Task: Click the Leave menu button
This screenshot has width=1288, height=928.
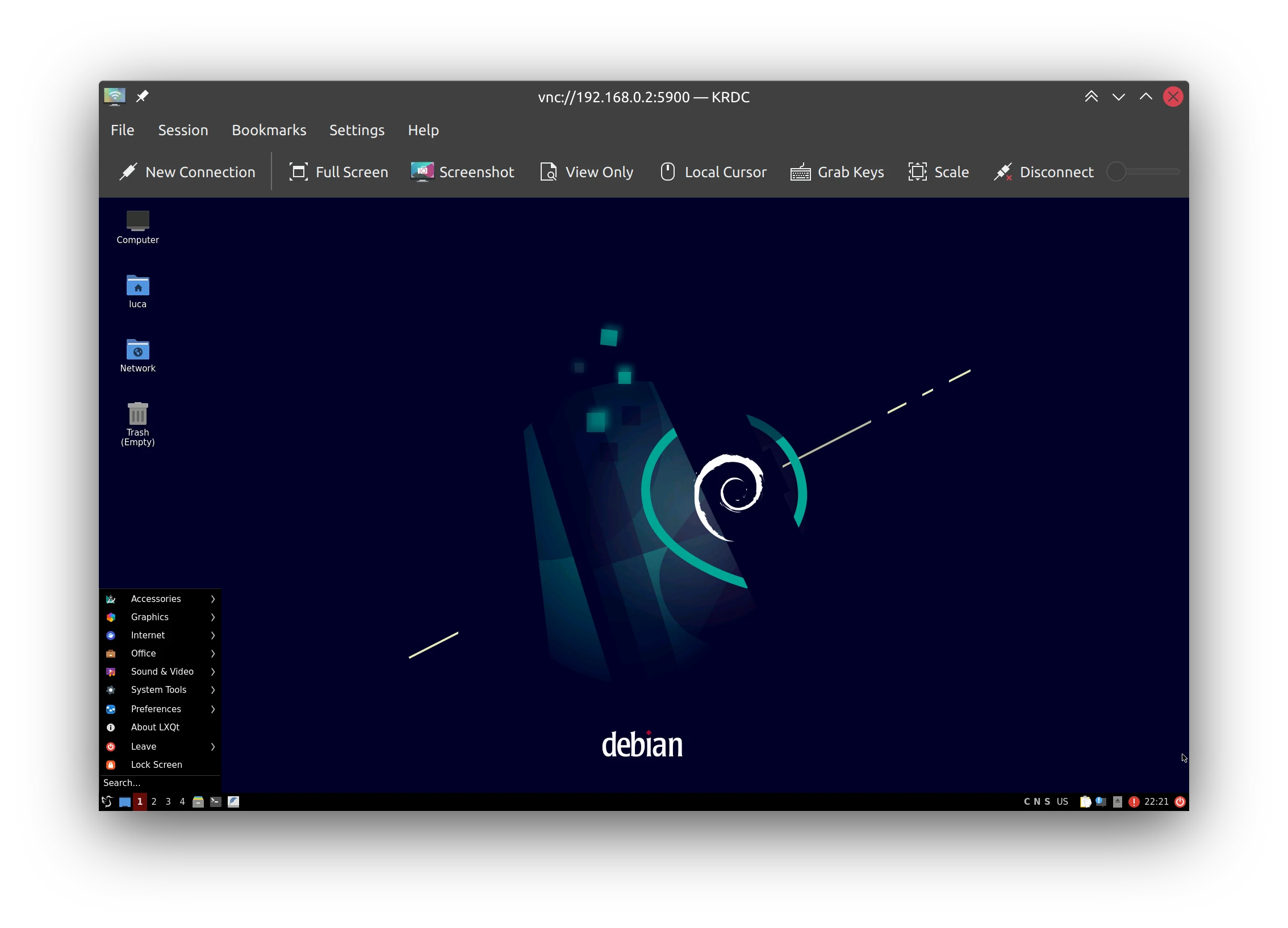Action: coord(160,745)
